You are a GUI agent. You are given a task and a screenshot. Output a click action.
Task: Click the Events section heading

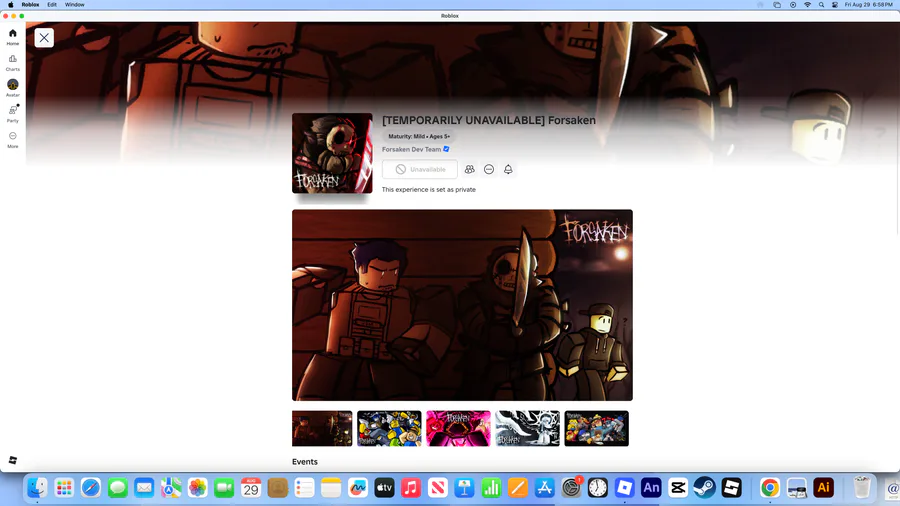point(305,462)
